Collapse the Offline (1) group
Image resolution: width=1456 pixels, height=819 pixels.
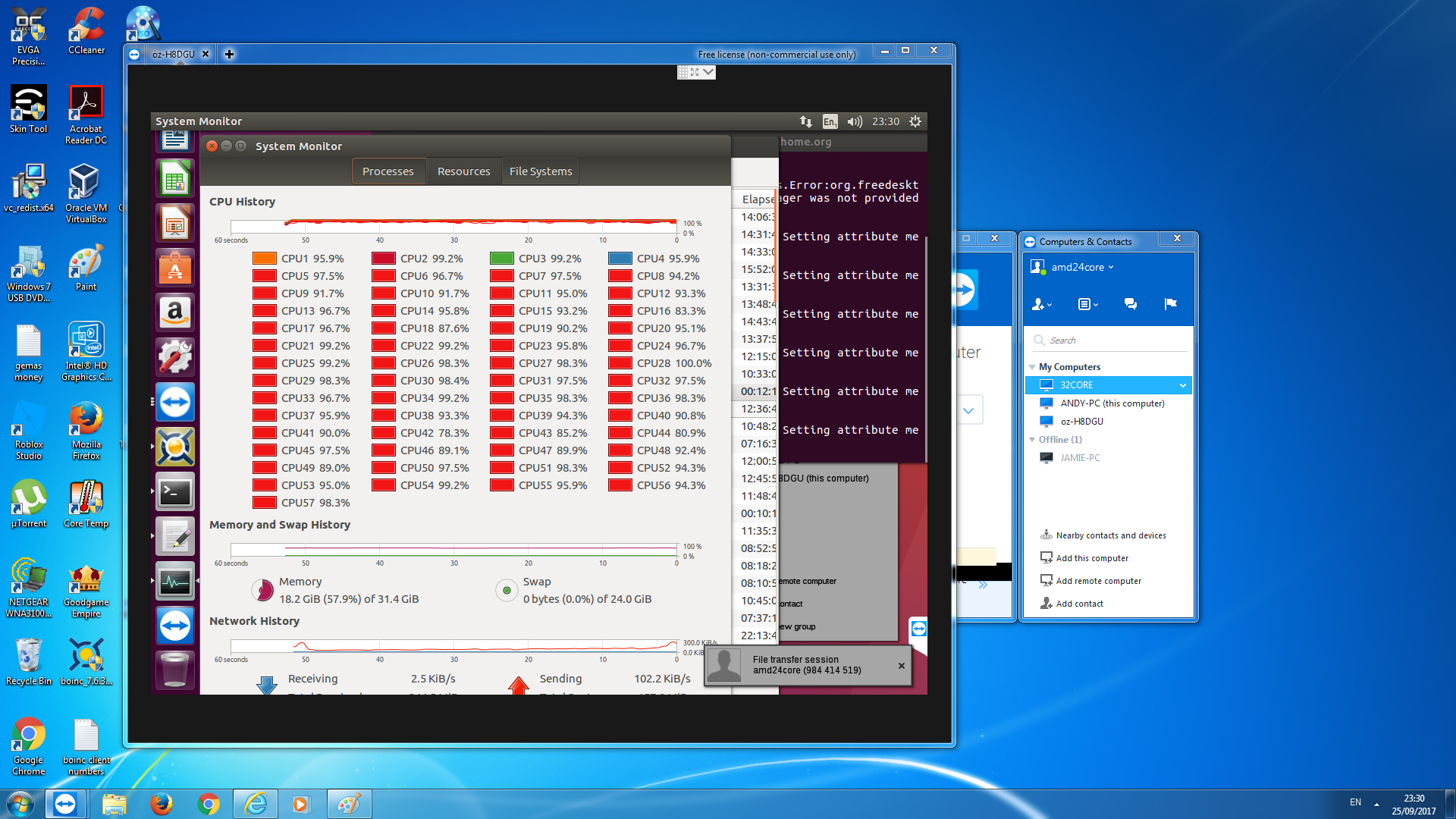tap(1032, 440)
